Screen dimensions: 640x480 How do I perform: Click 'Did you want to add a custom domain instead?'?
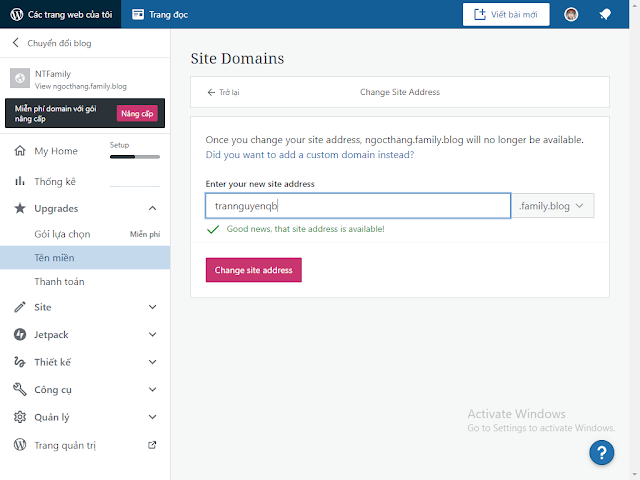pos(310,155)
